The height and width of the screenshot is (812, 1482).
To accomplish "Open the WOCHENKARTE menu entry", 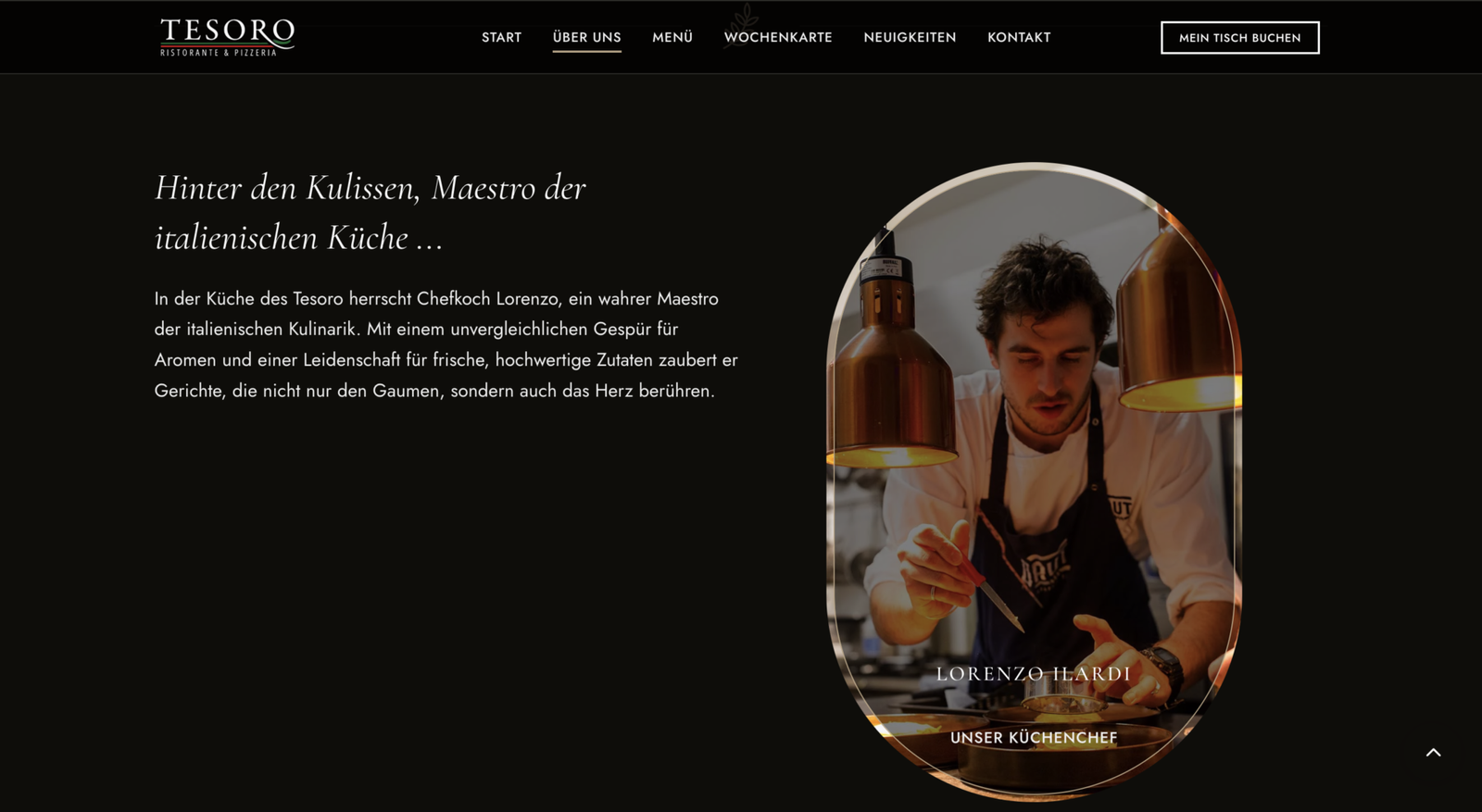I will [778, 37].
